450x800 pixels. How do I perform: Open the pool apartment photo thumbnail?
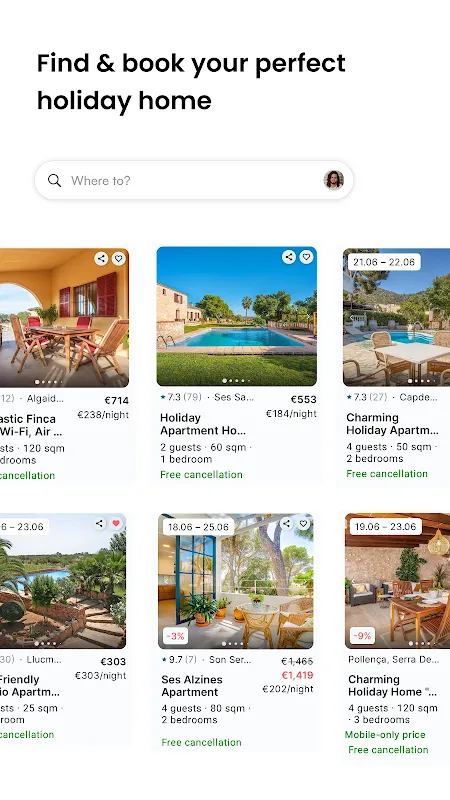237,316
